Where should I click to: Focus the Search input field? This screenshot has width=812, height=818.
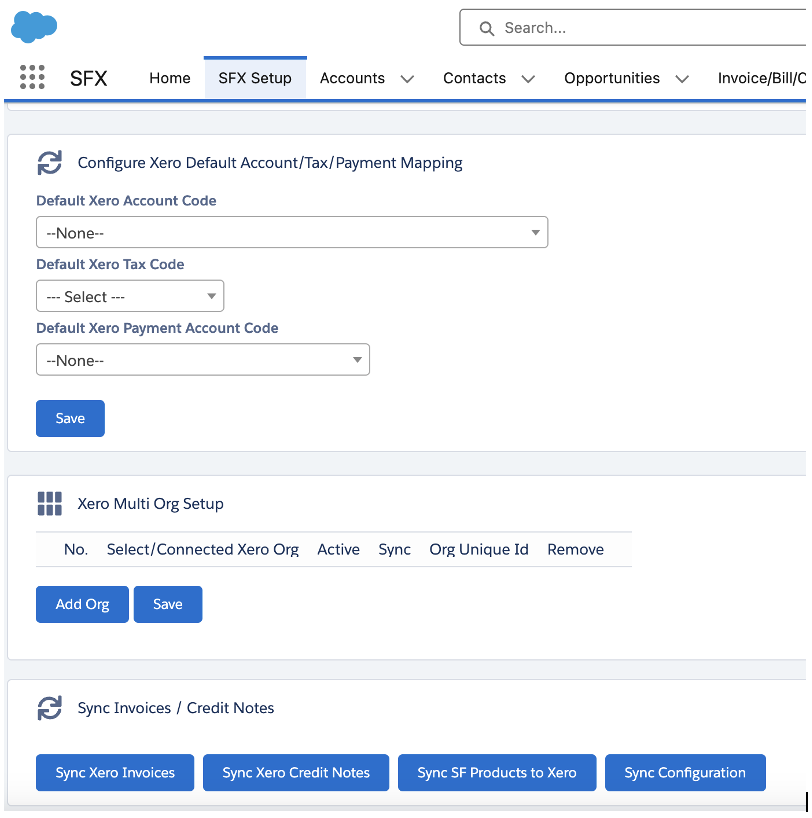click(x=634, y=28)
